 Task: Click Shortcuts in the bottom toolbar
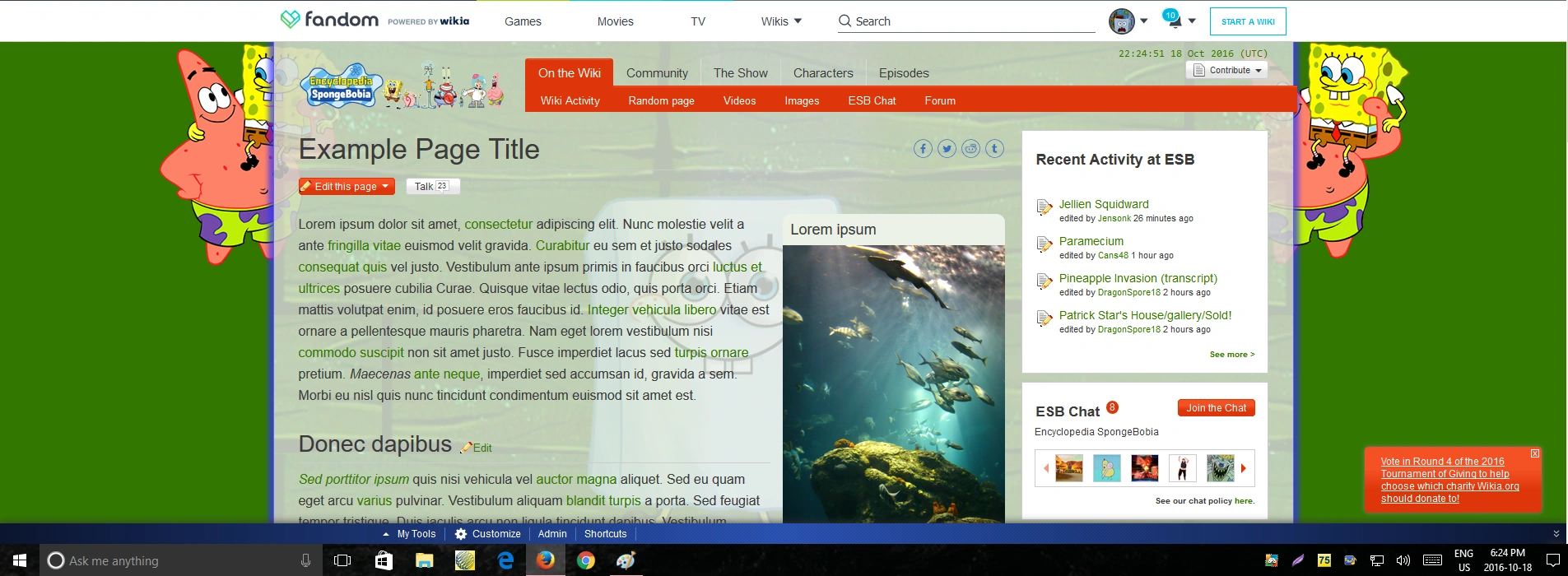[606, 534]
